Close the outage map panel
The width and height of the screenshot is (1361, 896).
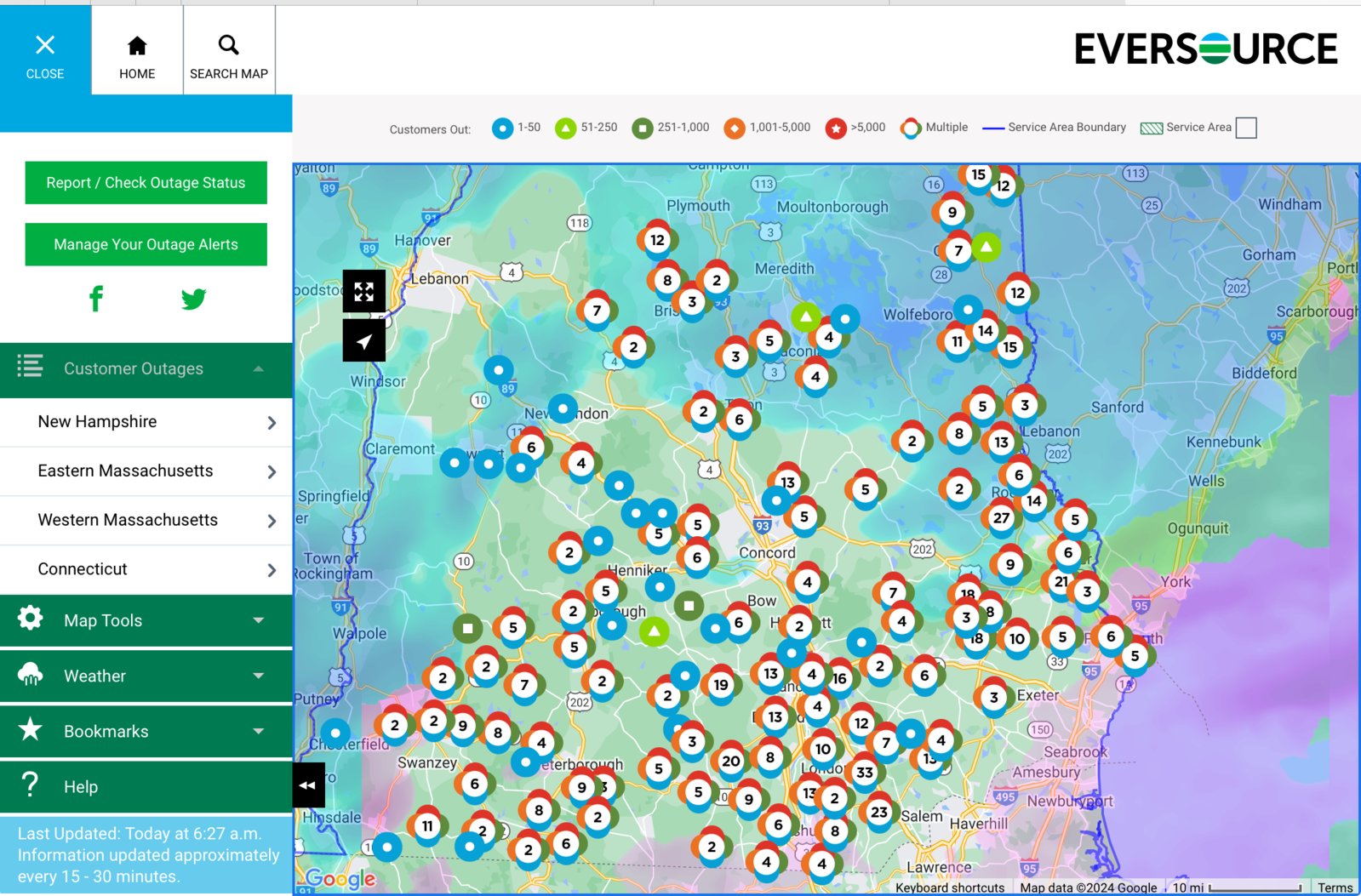point(45,50)
